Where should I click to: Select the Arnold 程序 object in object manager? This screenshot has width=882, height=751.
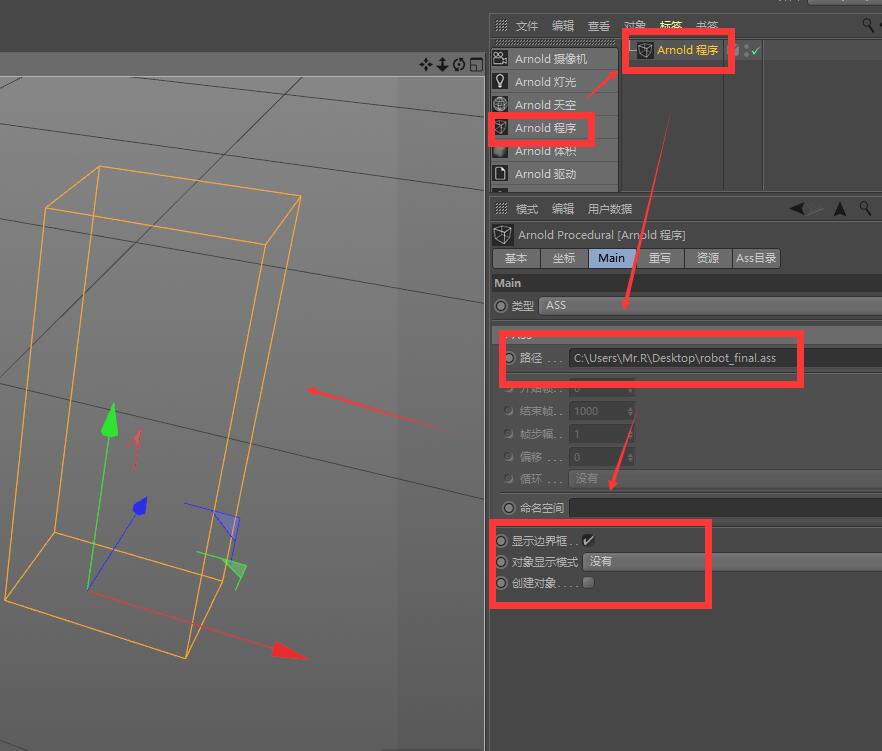pyautogui.click(x=687, y=50)
